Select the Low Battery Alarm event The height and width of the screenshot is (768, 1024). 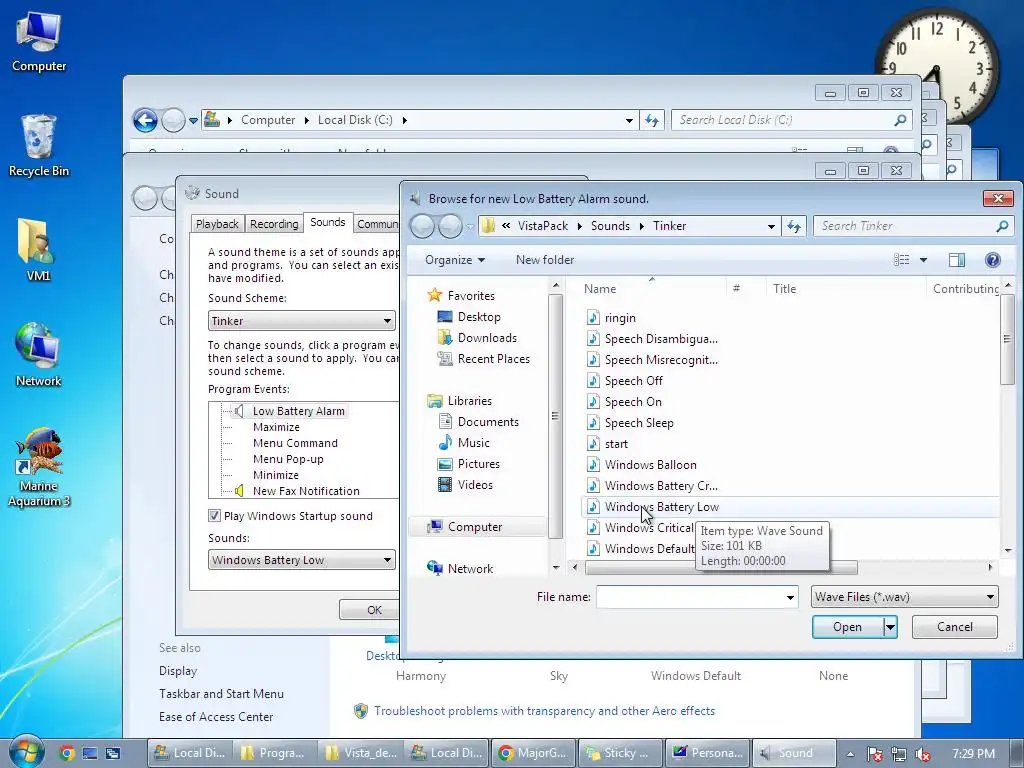point(298,411)
